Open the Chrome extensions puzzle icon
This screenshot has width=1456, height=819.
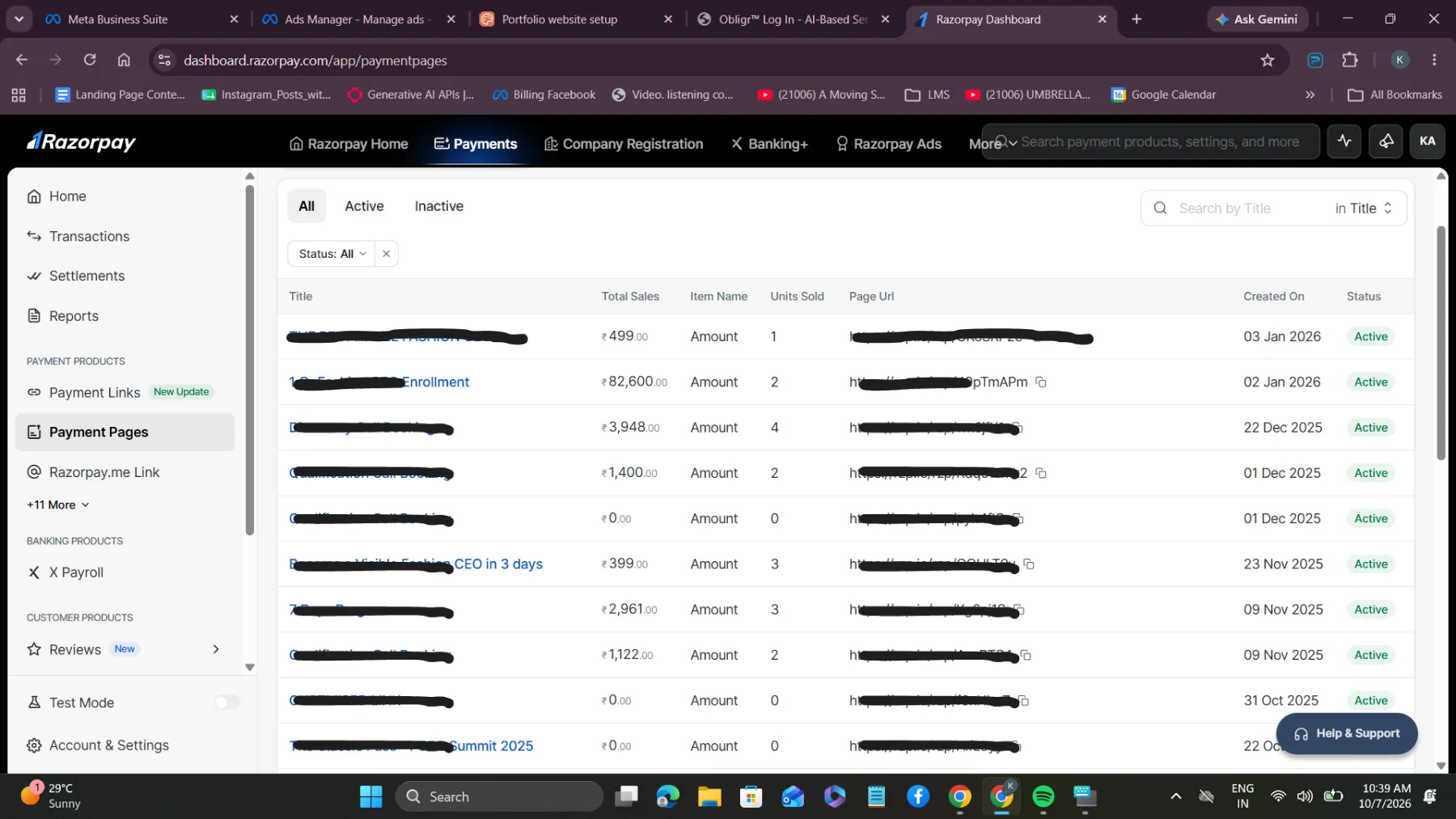pos(1350,61)
